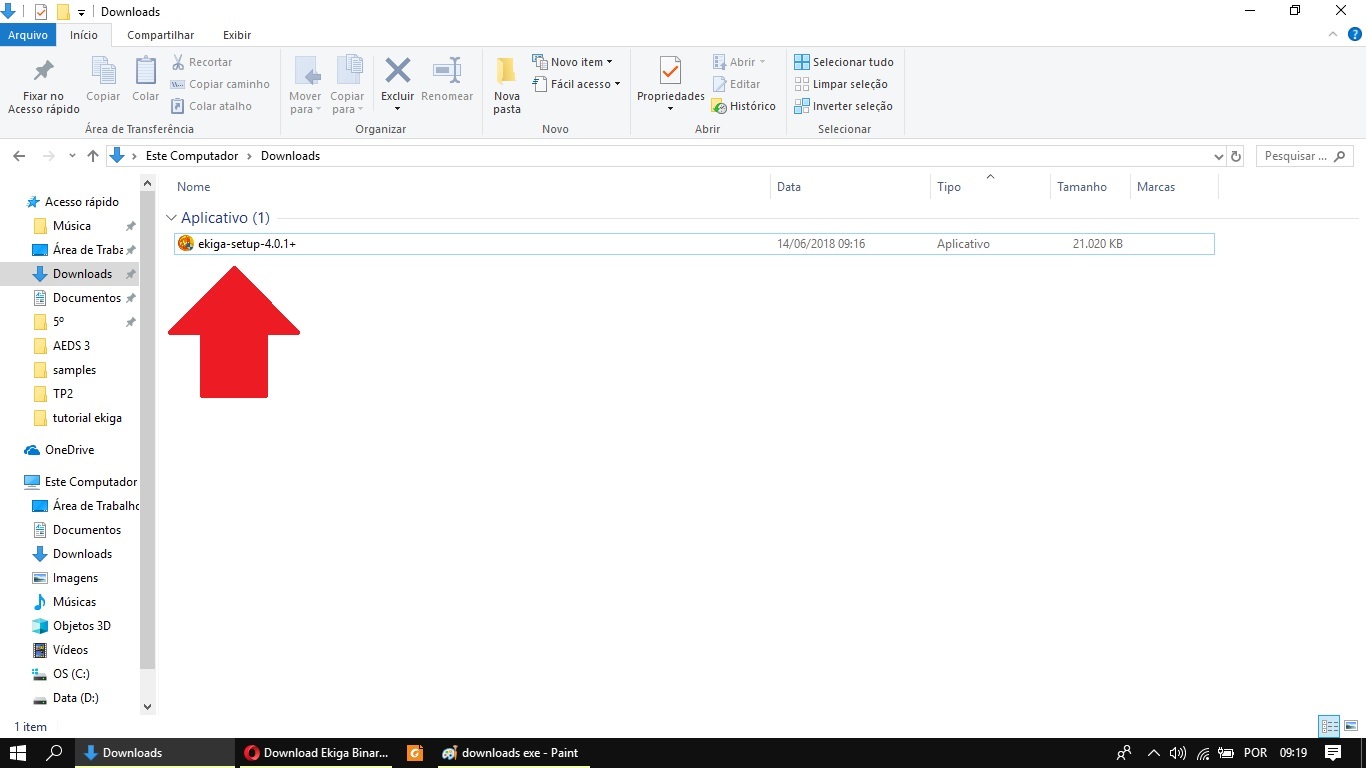This screenshot has width=1366, height=768.
Task: Open the Propriedades icon in the ribbon
Action: click(670, 72)
